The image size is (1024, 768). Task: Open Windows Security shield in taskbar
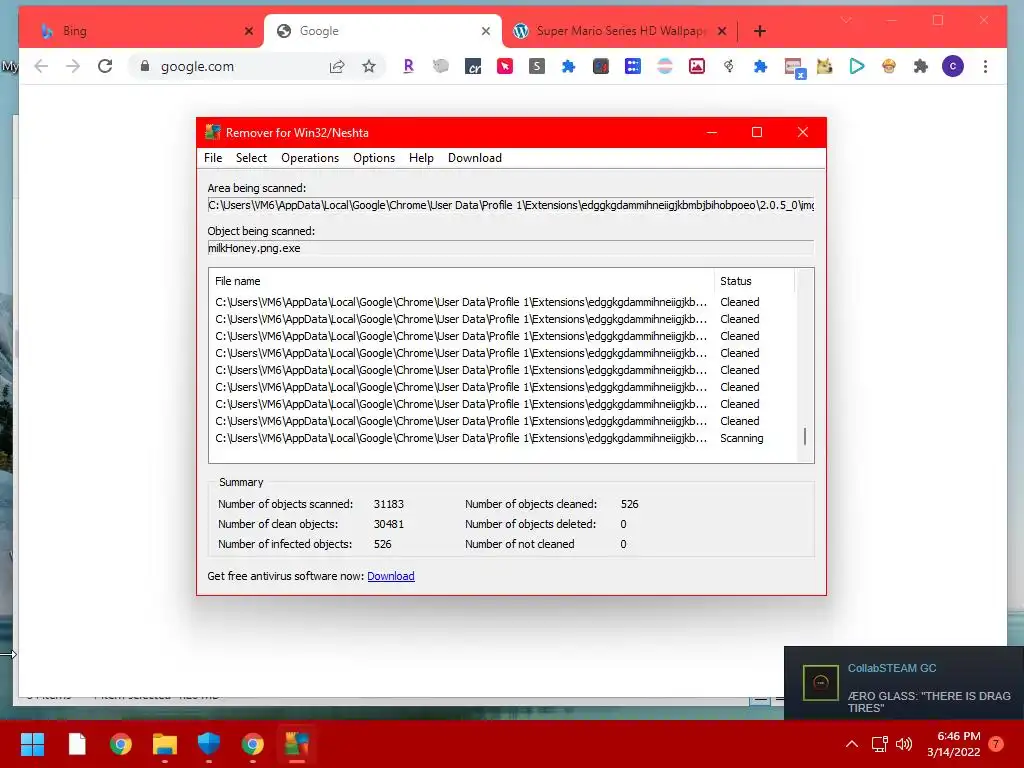point(208,744)
